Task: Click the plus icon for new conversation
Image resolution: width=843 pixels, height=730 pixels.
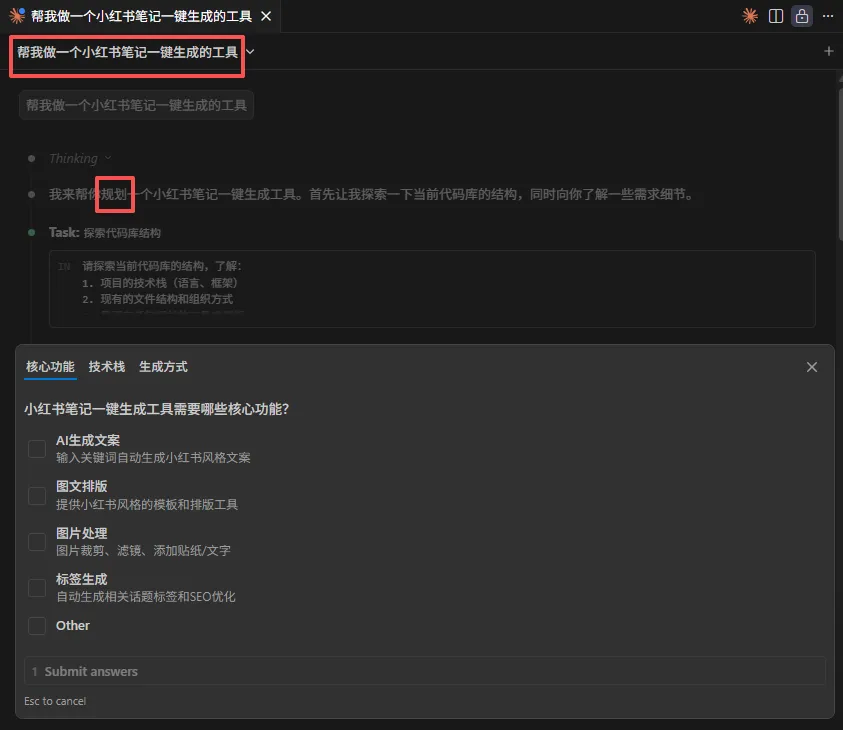Action: 828,51
